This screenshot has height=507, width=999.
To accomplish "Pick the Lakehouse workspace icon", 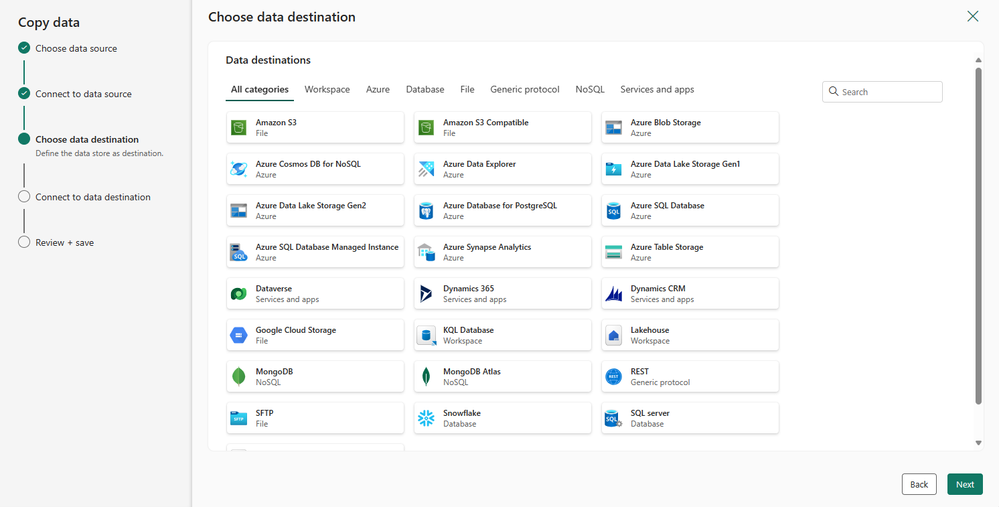I will pos(614,335).
